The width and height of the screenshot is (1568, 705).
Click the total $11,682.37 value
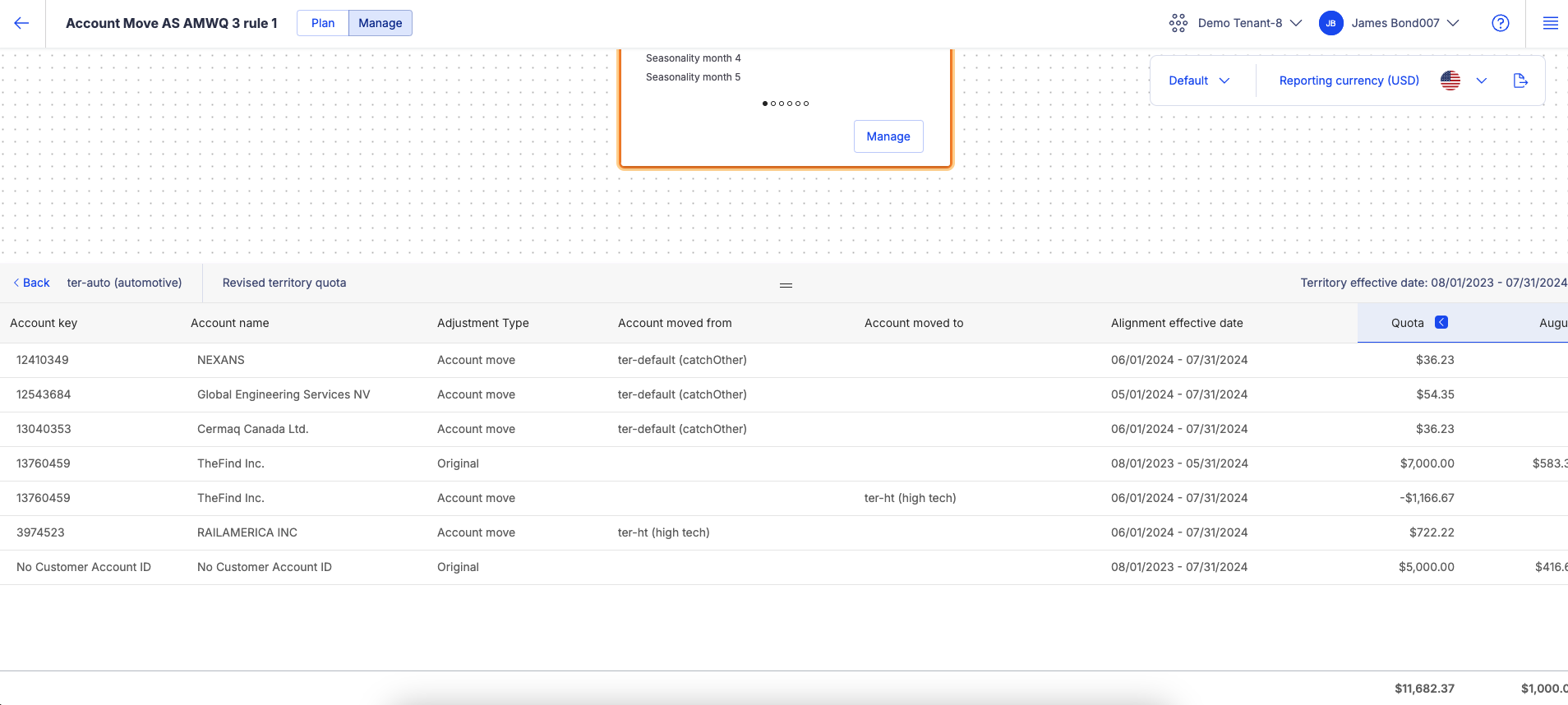tap(1424, 689)
